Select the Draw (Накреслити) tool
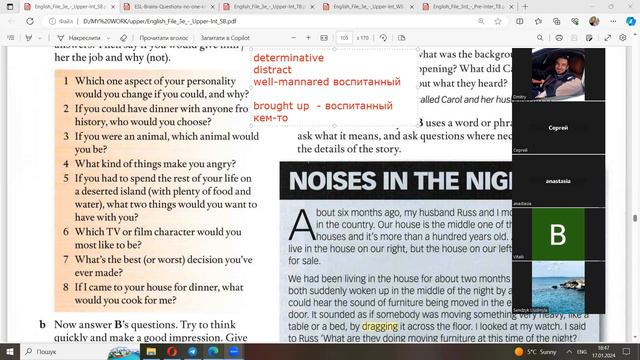 tap(80, 38)
